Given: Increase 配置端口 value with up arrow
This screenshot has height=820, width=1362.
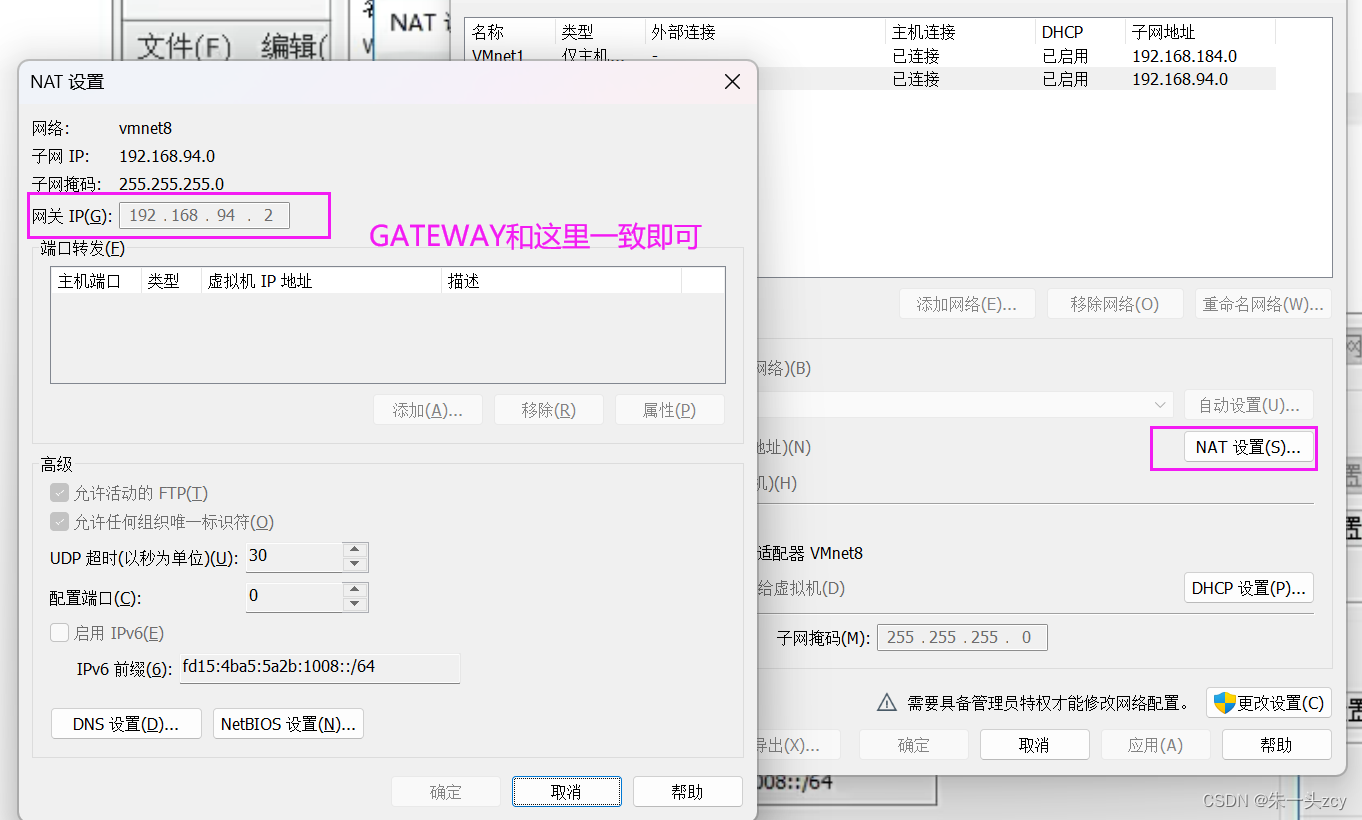Looking at the screenshot, I should pyautogui.click(x=355, y=590).
